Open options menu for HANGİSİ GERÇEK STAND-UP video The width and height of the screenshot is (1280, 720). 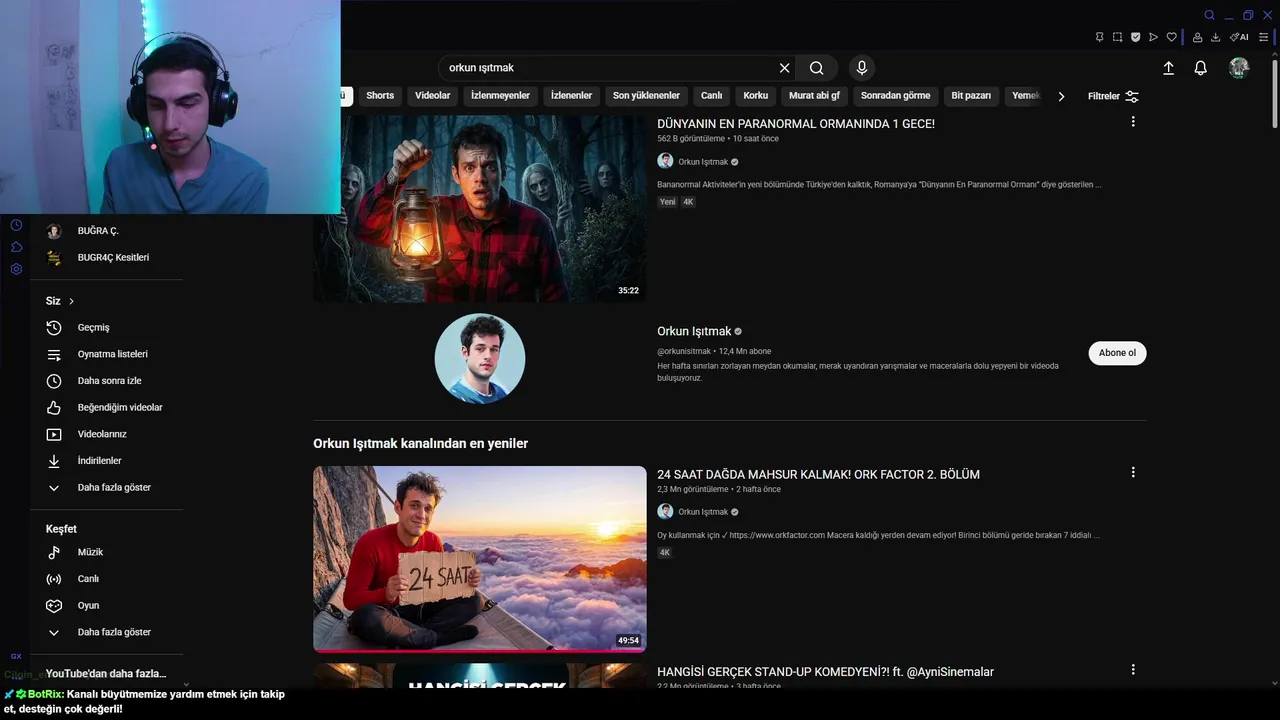1133,670
